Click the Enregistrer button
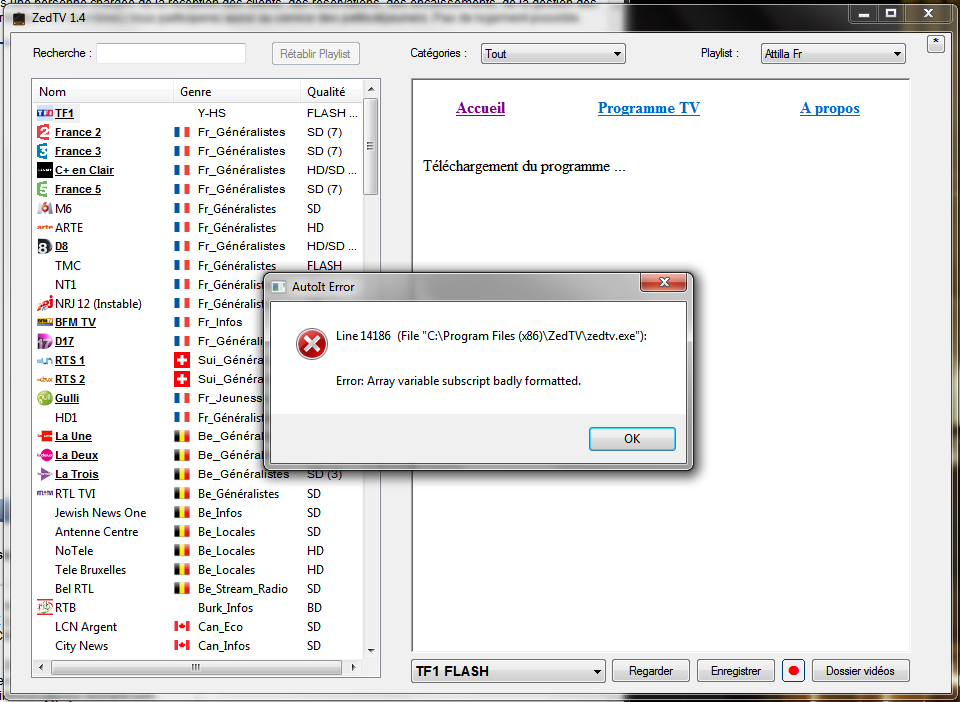 735,671
